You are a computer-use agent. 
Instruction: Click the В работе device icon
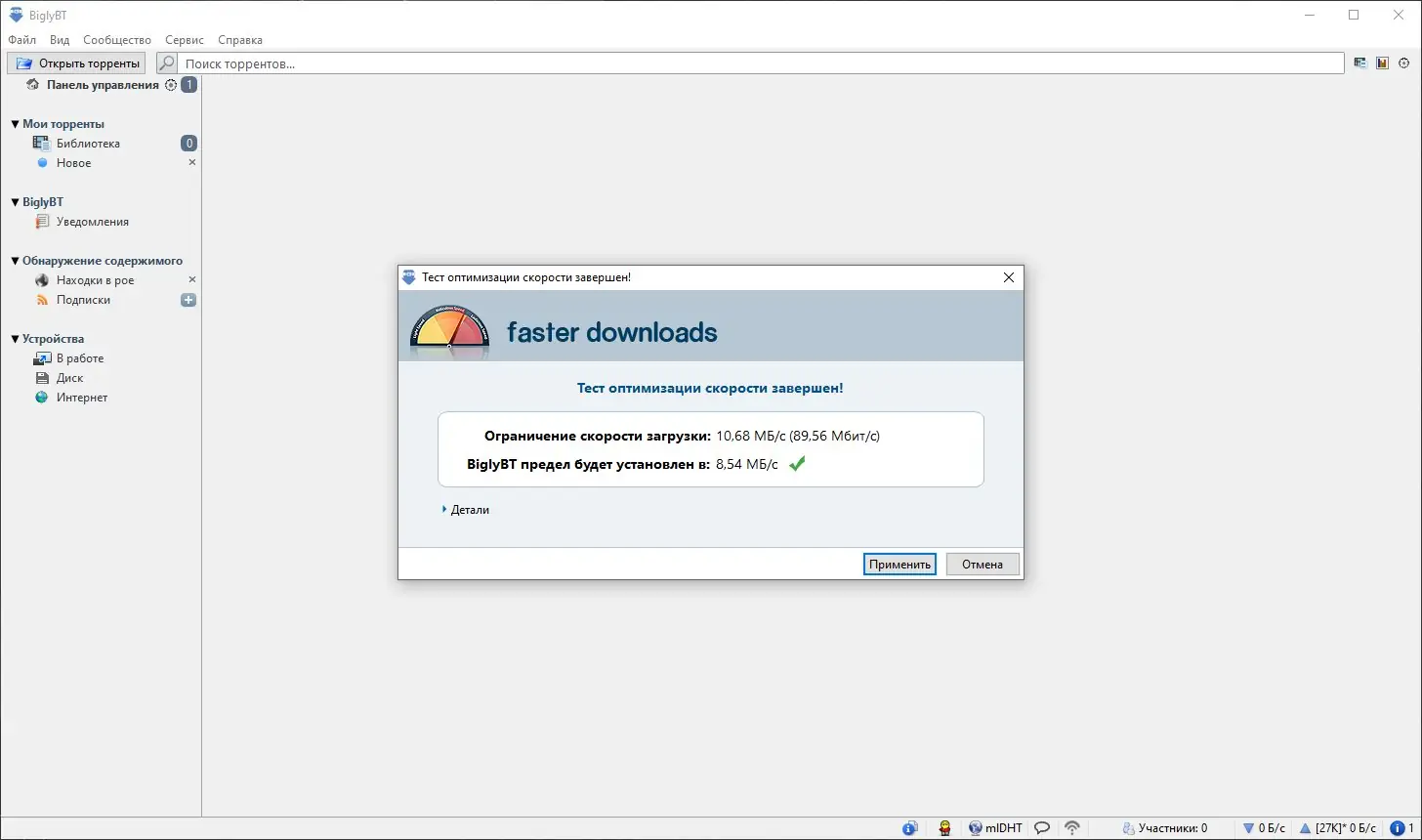tap(42, 358)
